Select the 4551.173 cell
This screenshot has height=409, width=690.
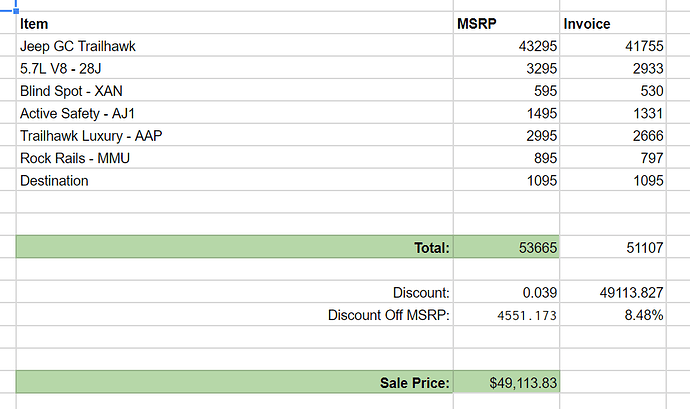pyautogui.click(x=506, y=314)
